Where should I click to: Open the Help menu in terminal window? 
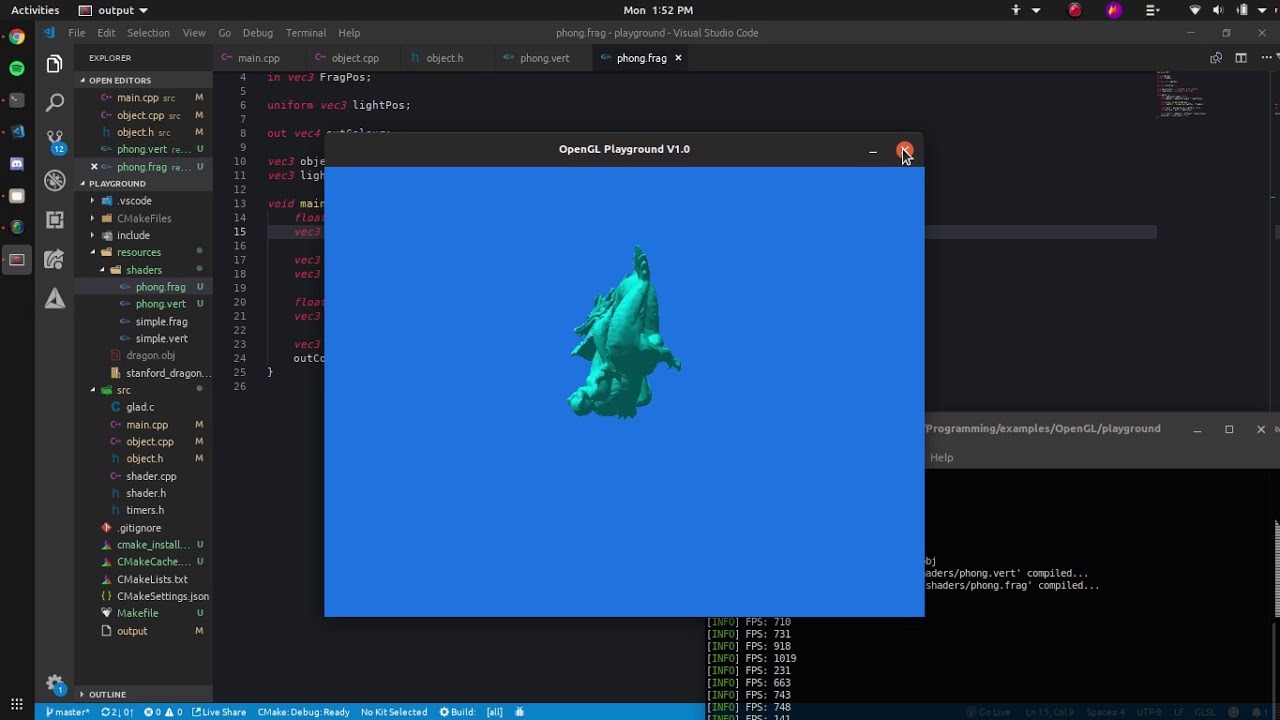point(941,457)
